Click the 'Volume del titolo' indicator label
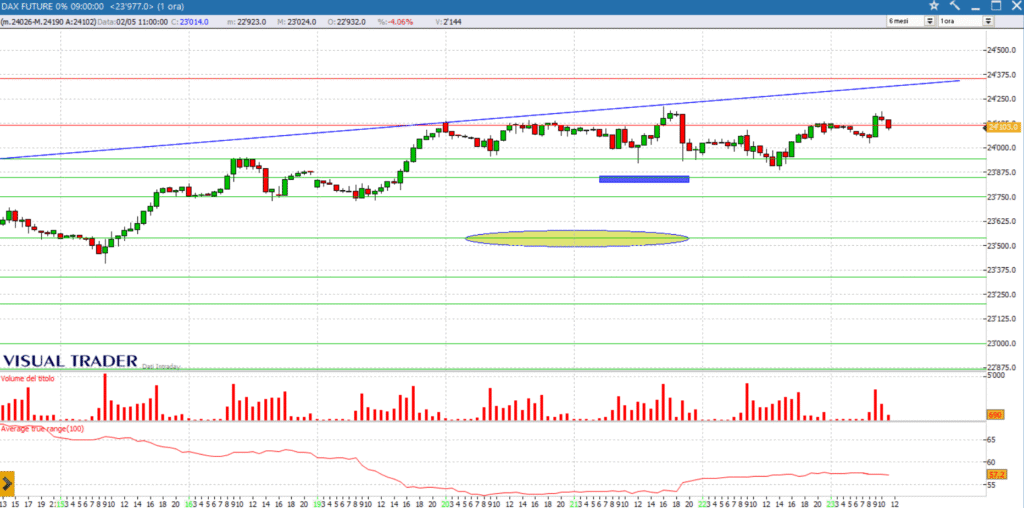1024x508 pixels. [x=28, y=378]
